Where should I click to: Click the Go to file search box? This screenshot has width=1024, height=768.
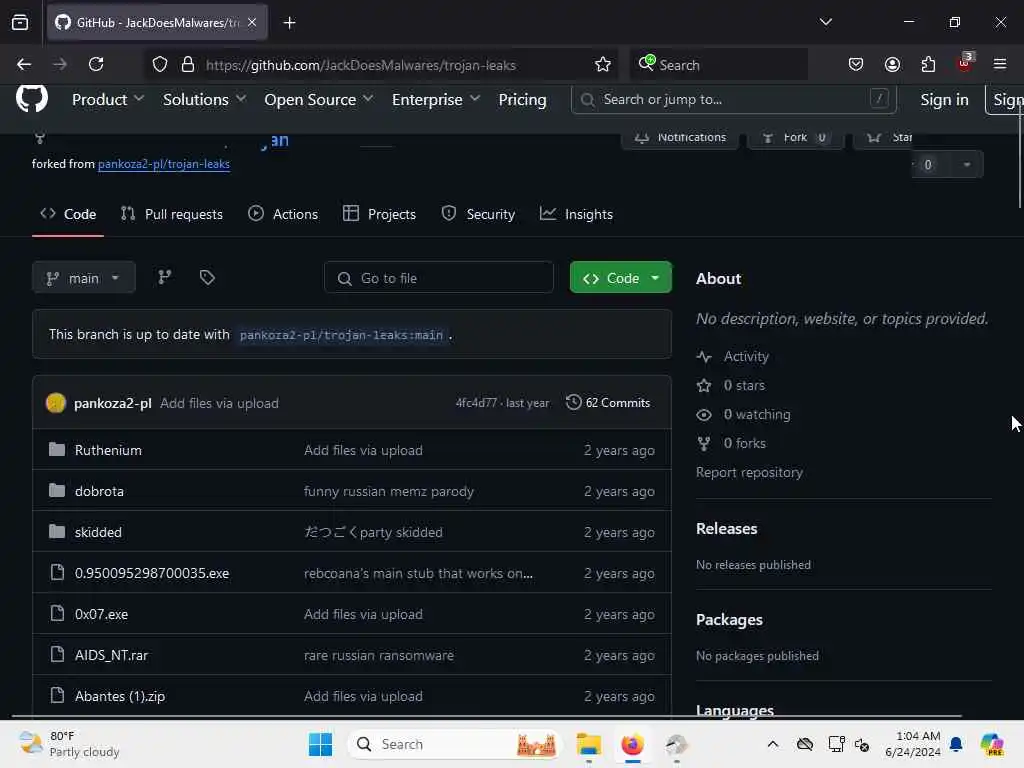439,278
